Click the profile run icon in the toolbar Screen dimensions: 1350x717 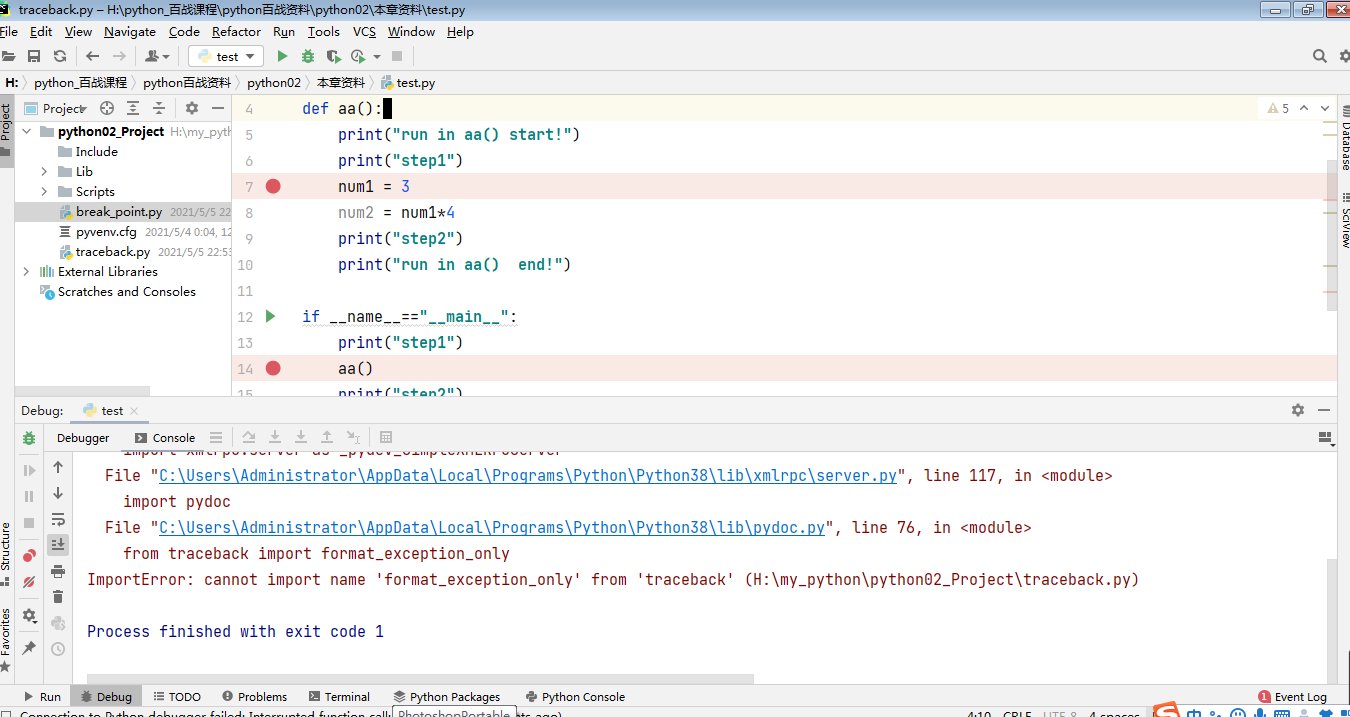pyautogui.click(x=358, y=57)
